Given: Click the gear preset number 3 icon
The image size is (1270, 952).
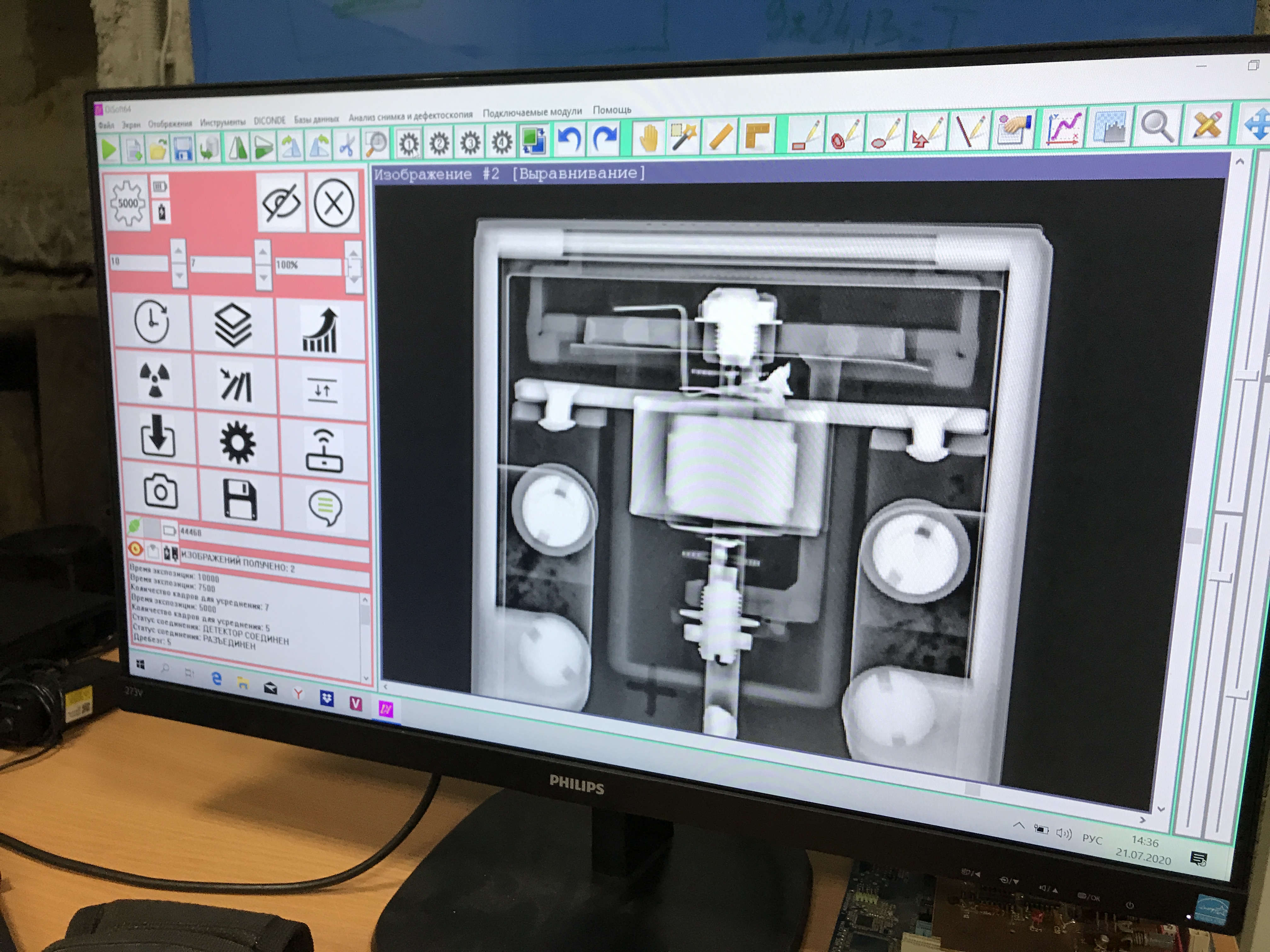Looking at the screenshot, I should tap(470, 142).
